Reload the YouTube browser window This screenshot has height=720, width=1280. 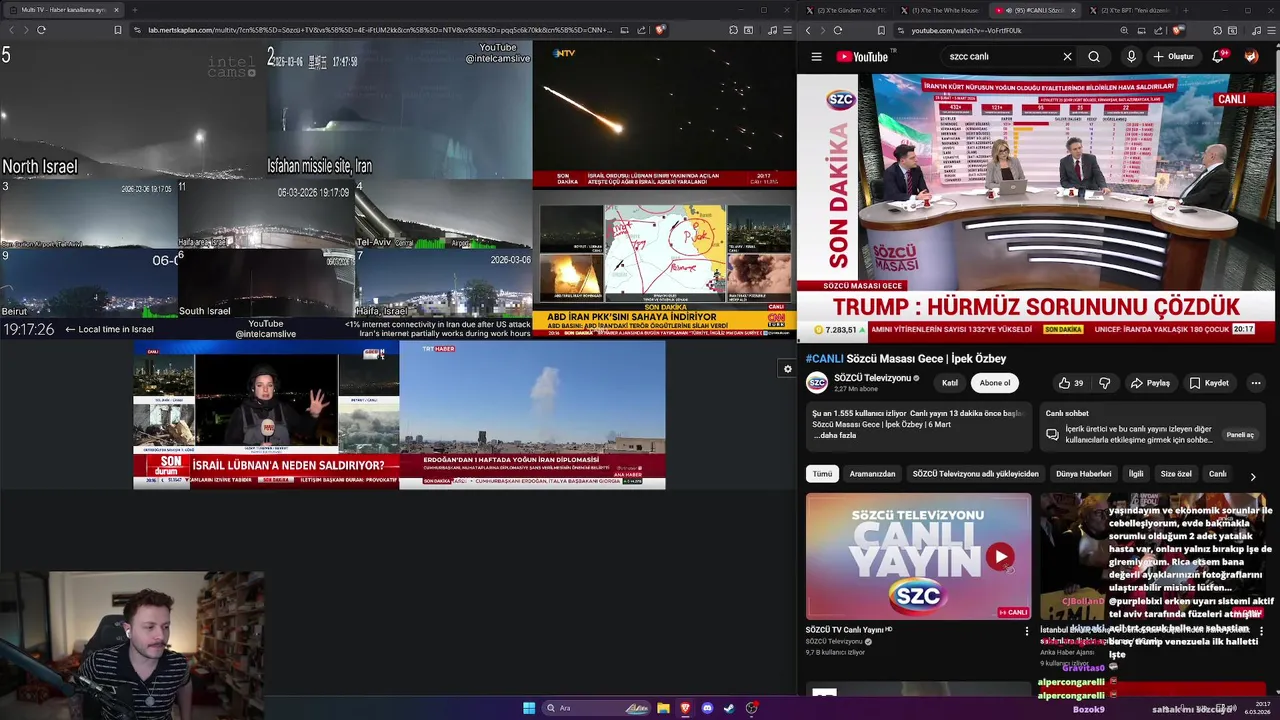837,30
